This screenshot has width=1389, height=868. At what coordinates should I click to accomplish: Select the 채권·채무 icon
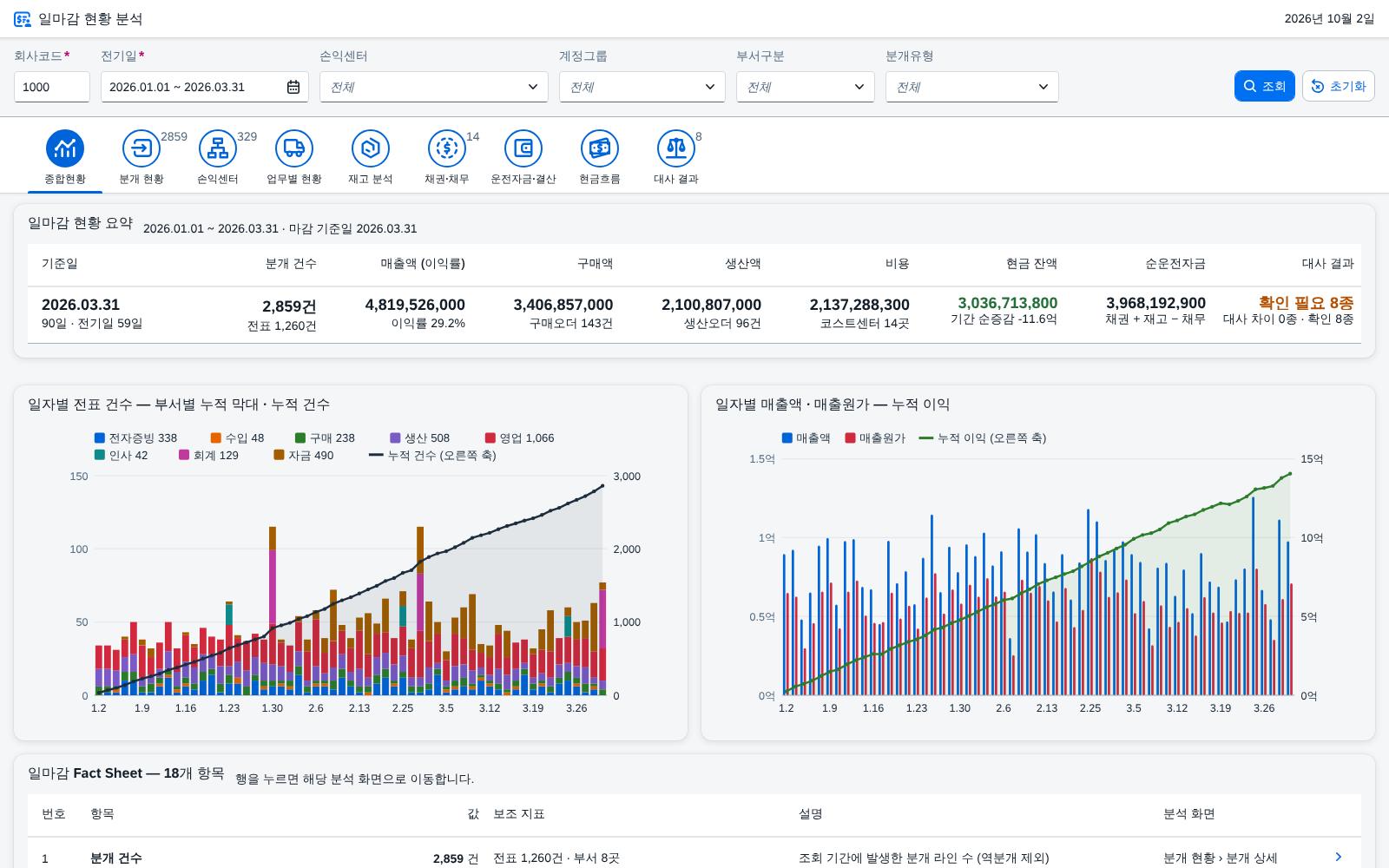click(x=447, y=148)
